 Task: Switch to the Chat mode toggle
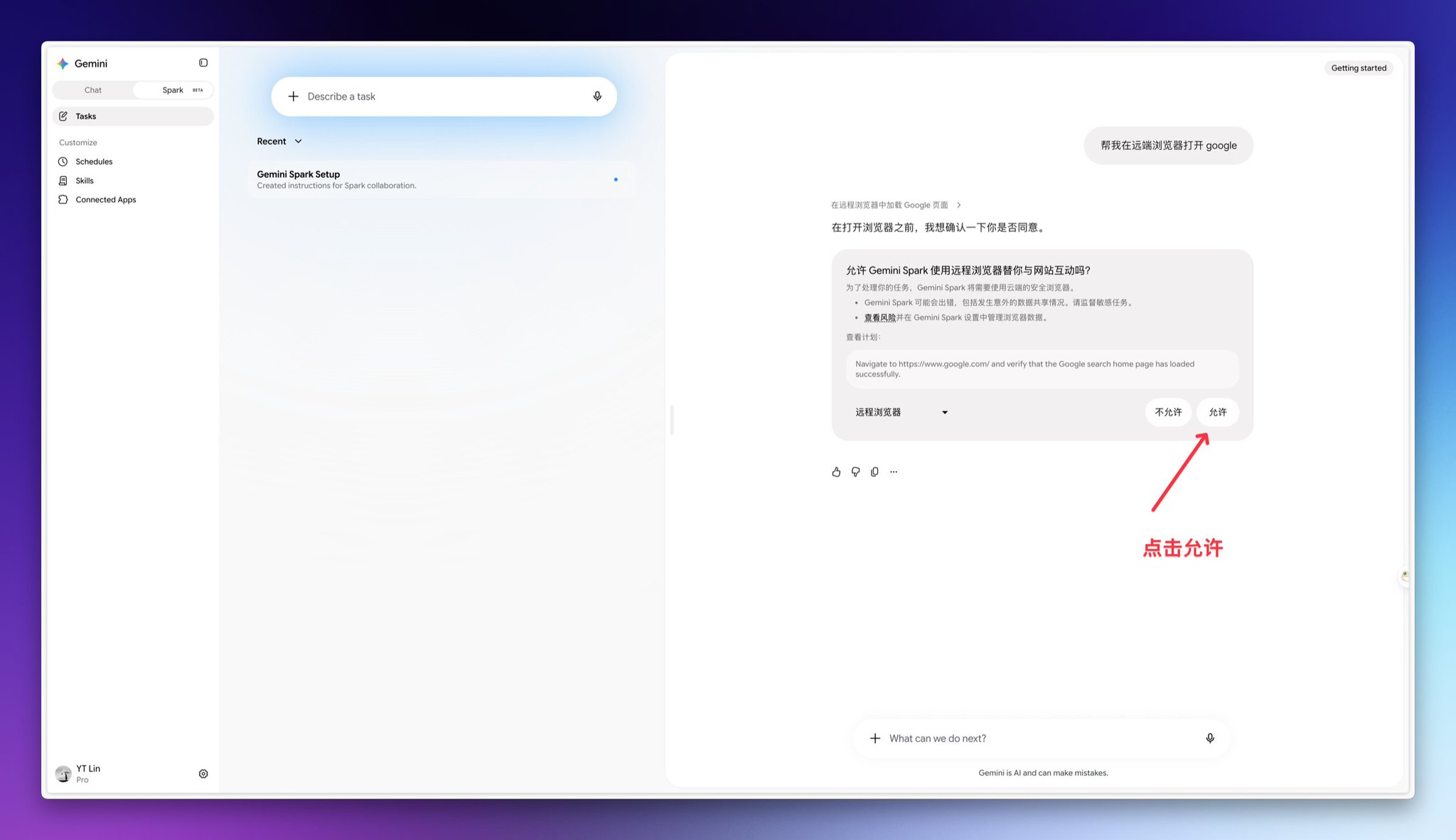(93, 90)
